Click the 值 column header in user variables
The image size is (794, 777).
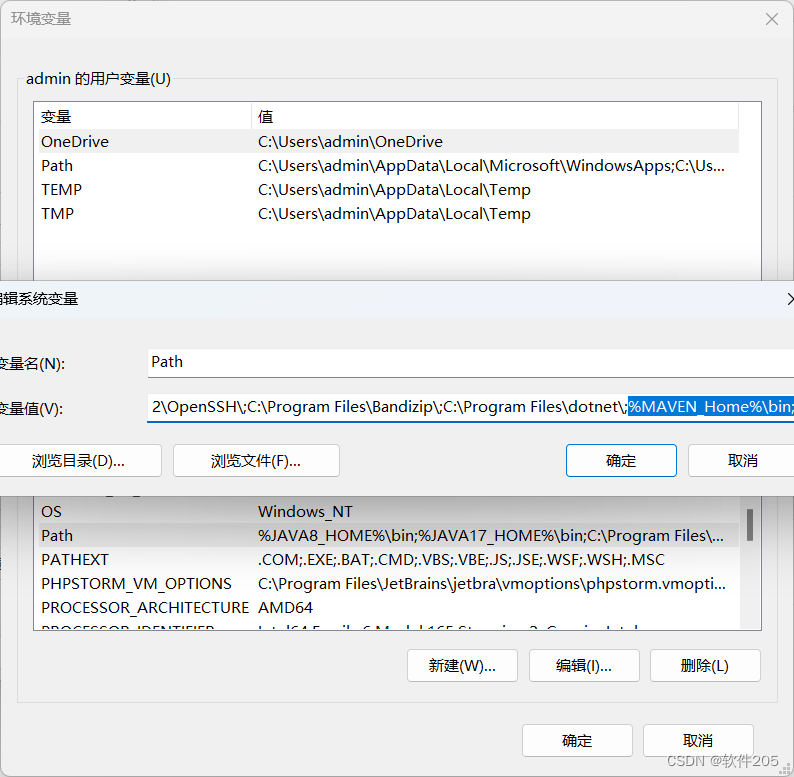(x=495, y=117)
